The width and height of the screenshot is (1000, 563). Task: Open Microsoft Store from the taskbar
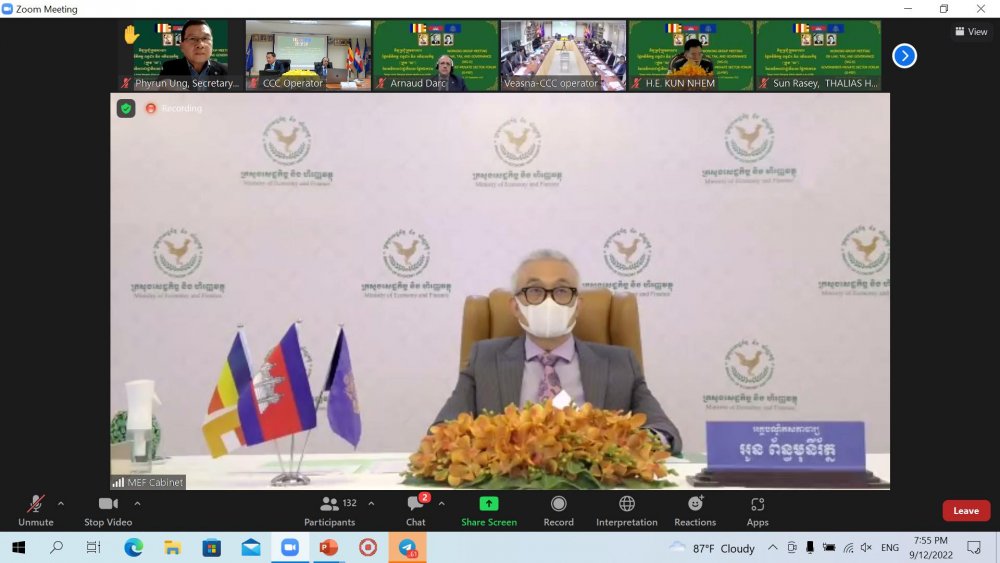point(211,547)
